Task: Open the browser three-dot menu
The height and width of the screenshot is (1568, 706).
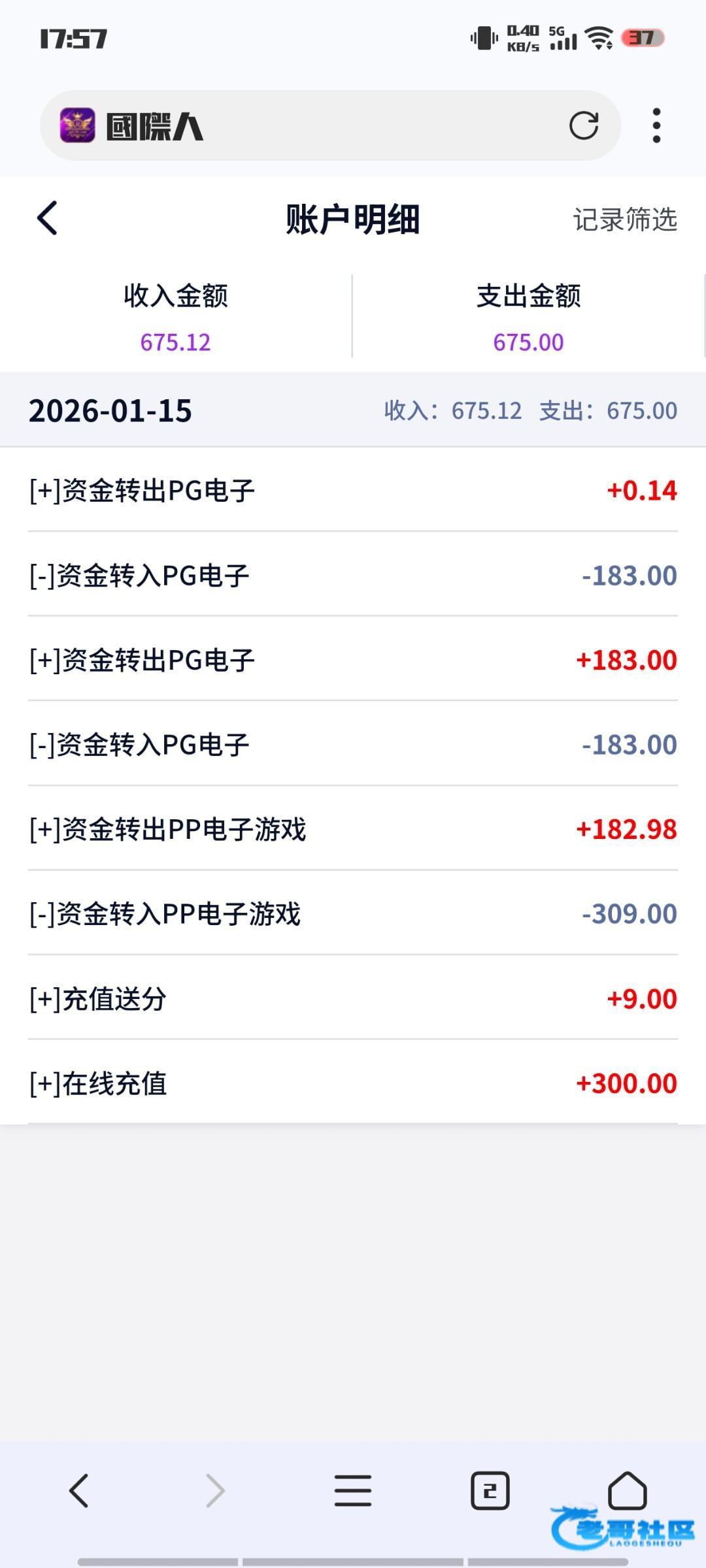Action: point(656,125)
